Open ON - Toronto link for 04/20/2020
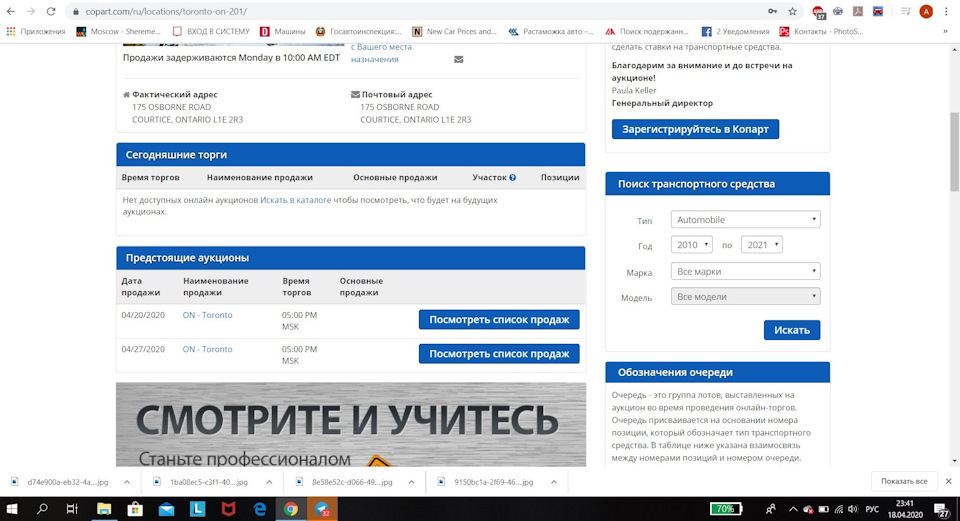Screen dimensions: 960x521 [x=208, y=315]
